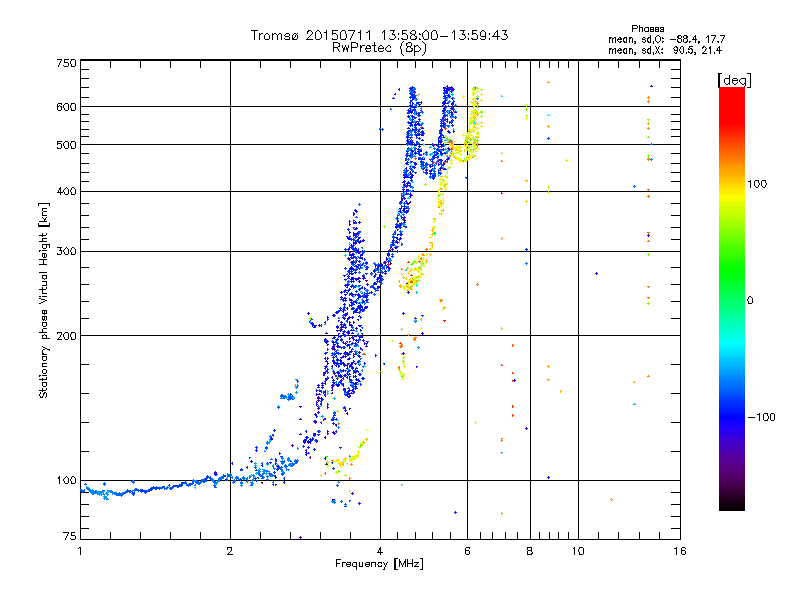Viewport: 800px width, 600px height.
Task: Click the plot title 'Tromsø 20150711 13:58:00-13:59:43'
Action: click(x=379, y=35)
